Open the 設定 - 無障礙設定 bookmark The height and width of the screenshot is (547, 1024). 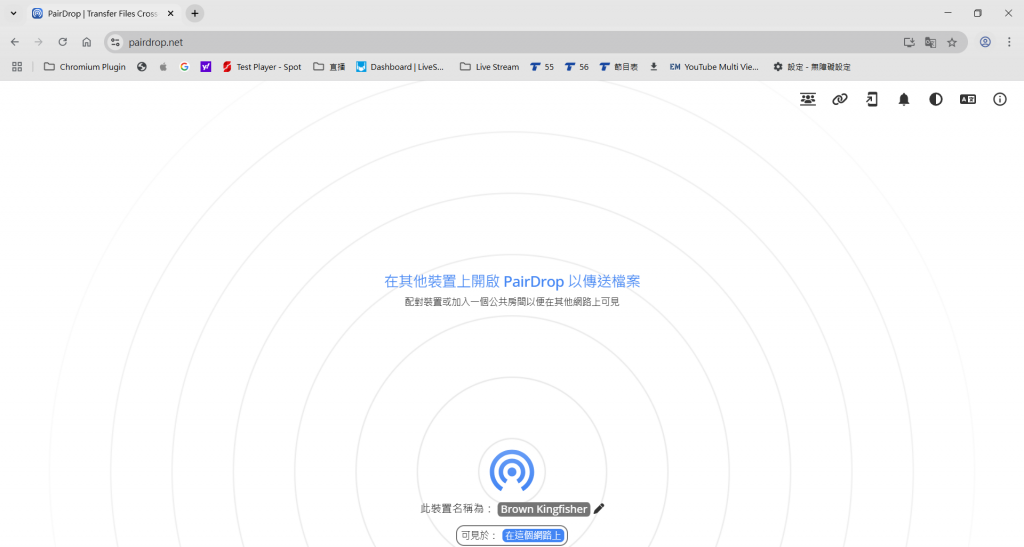812,67
